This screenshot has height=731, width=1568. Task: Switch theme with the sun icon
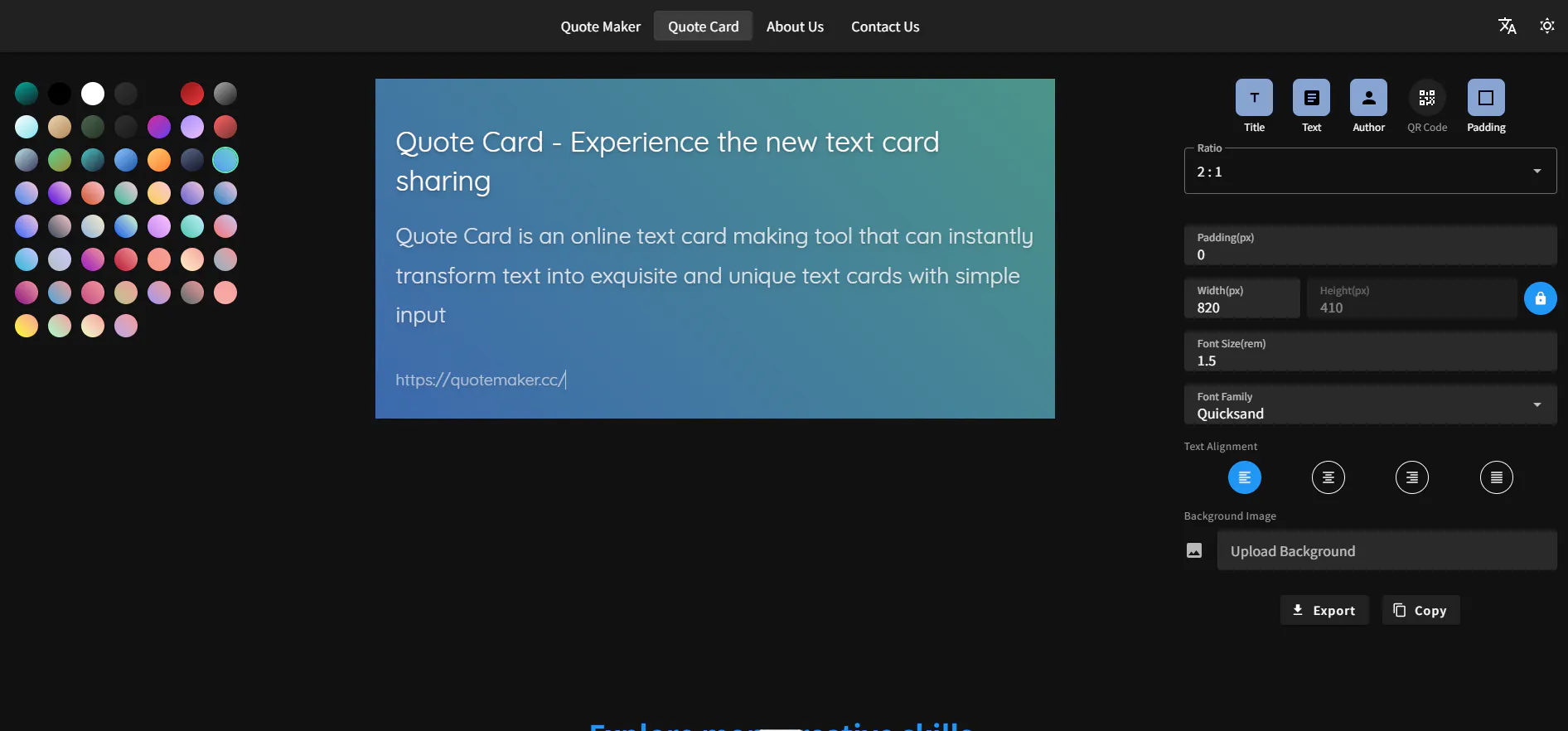pos(1546,27)
